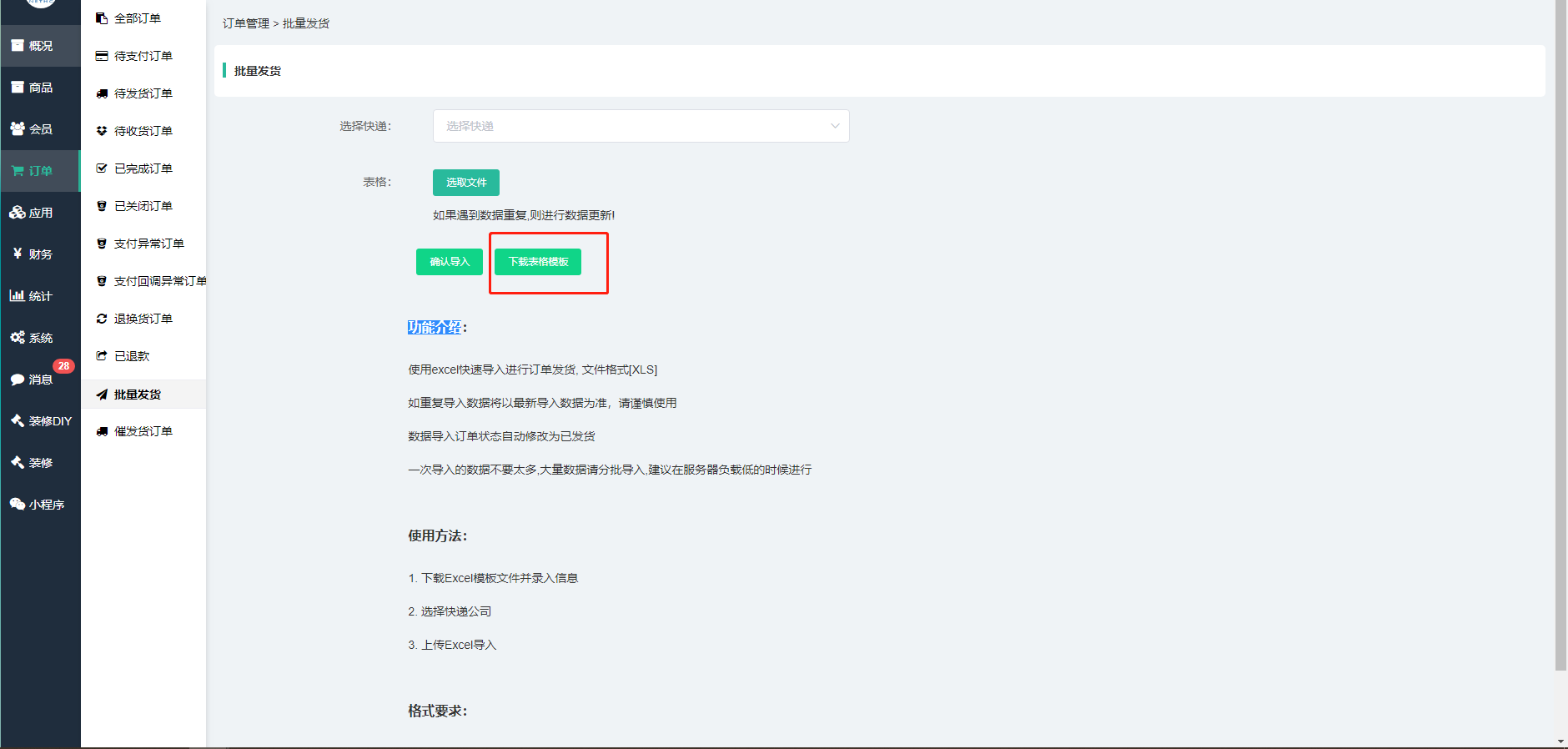Open the 待发货订单 menu item
The height and width of the screenshot is (749, 1568).
tap(143, 93)
